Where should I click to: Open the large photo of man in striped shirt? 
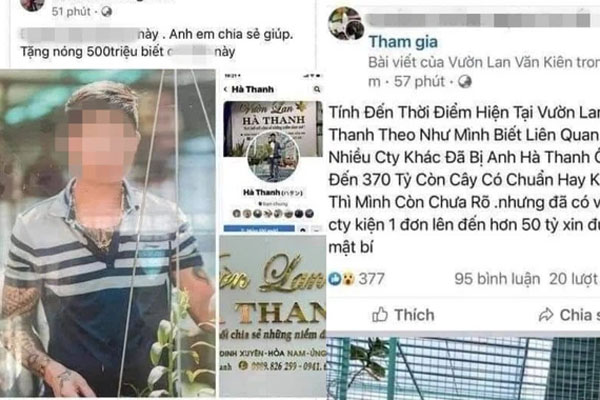[x=108, y=233]
